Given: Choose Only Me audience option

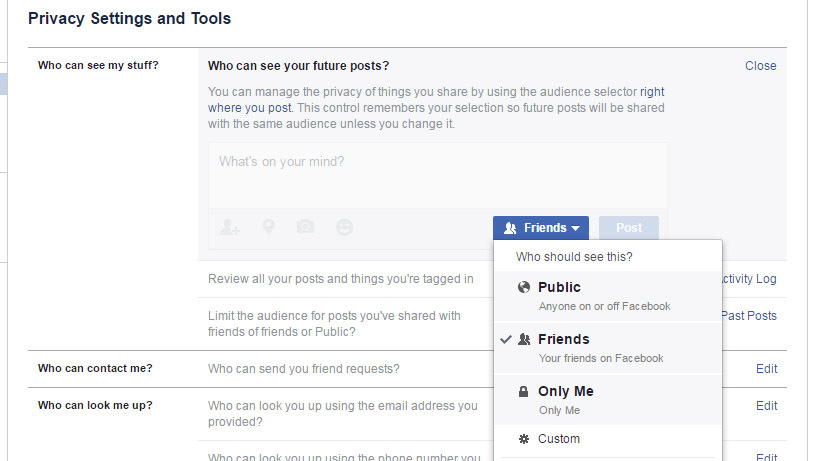Looking at the screenshot, I should click(608, 400).
